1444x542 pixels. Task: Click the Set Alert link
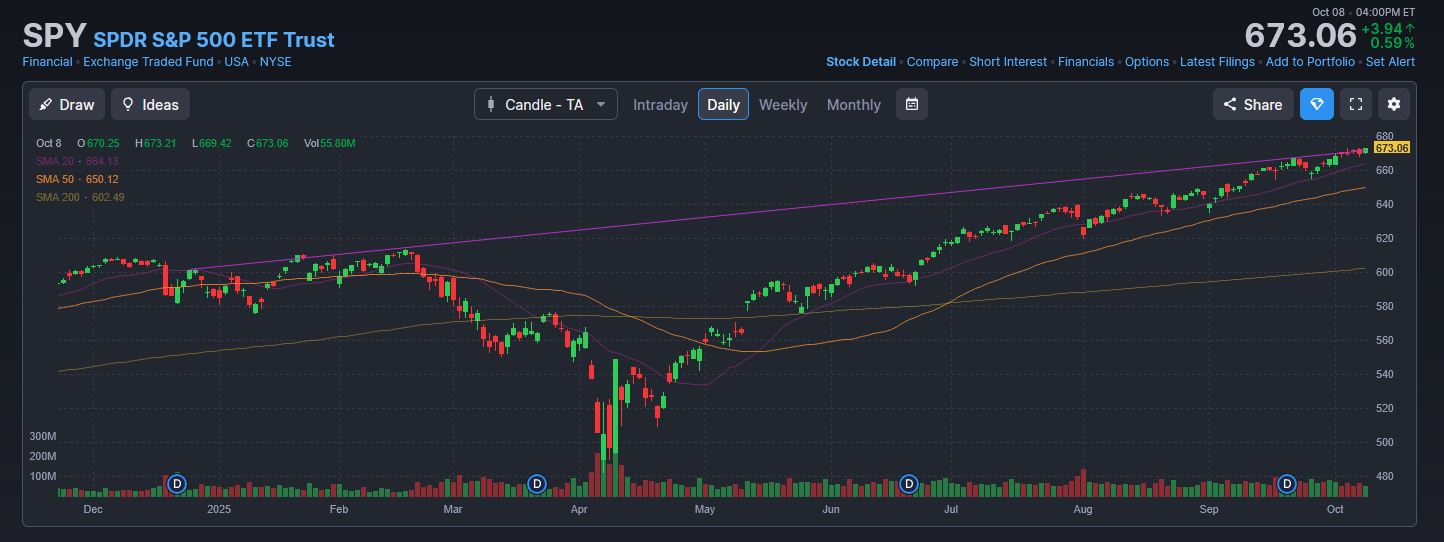[x=1390, y=62]
